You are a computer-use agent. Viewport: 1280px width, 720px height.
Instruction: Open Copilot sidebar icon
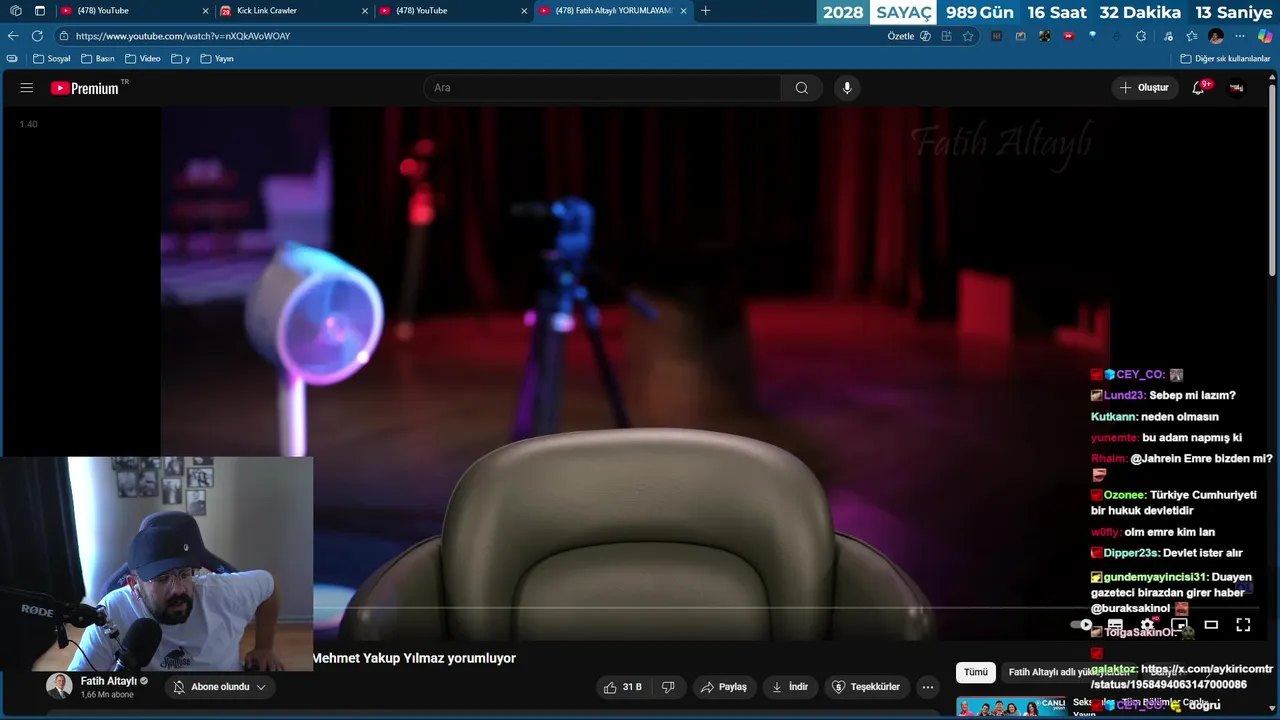point(1265,36)
